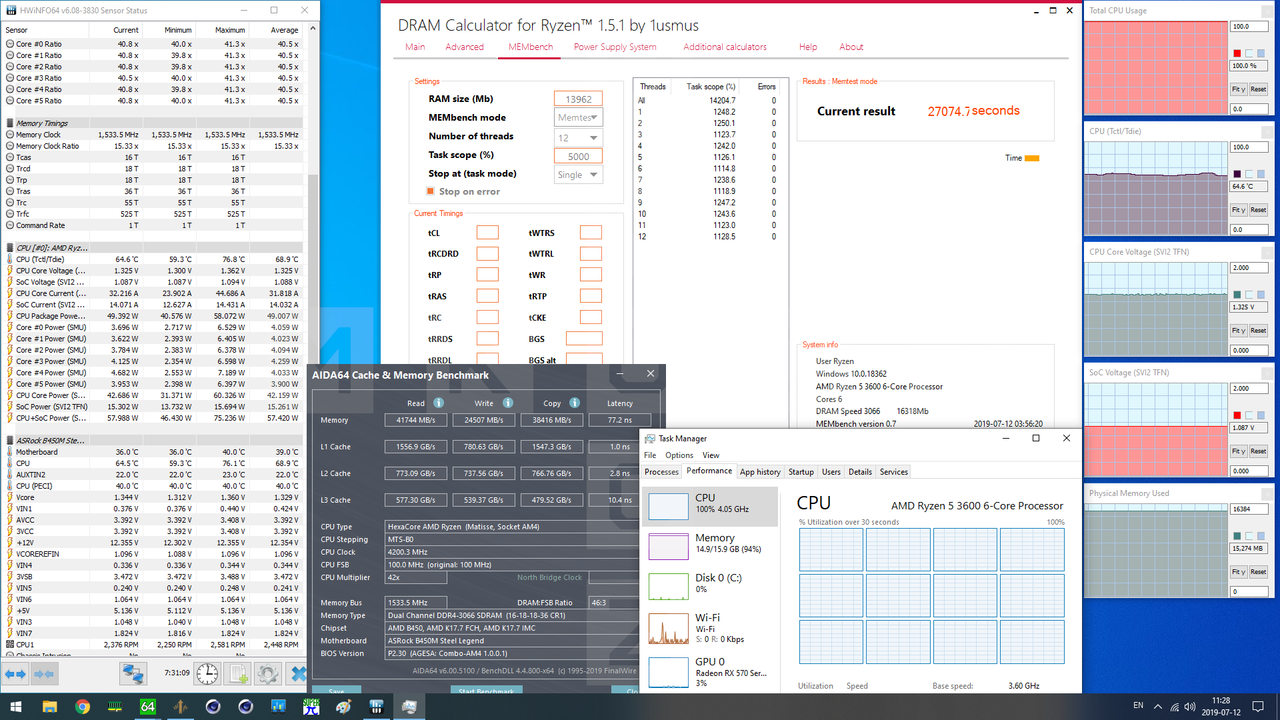Open HWiNFO remote network monitoring icon
Image resolution: width=1280 pixels, height=720 pixels.
[133, 674]
